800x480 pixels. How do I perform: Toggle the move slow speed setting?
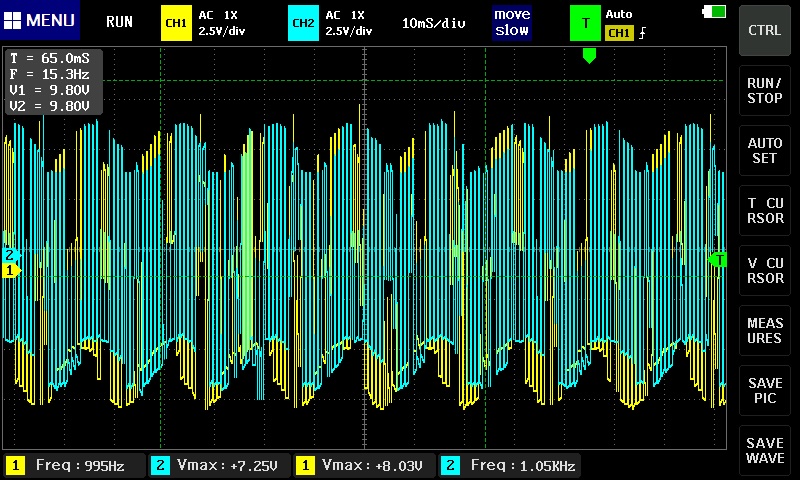pyautogui.click(x=512, y=22)
